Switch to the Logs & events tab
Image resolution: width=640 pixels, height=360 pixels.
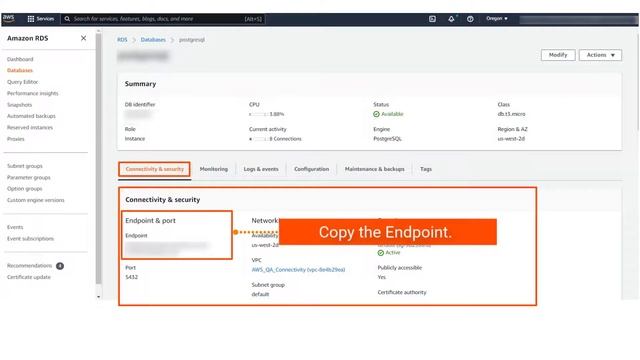point(261,169)
